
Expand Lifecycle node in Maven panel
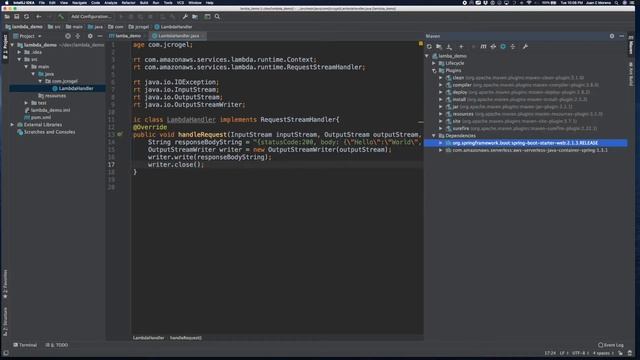(x=434, y=63)
